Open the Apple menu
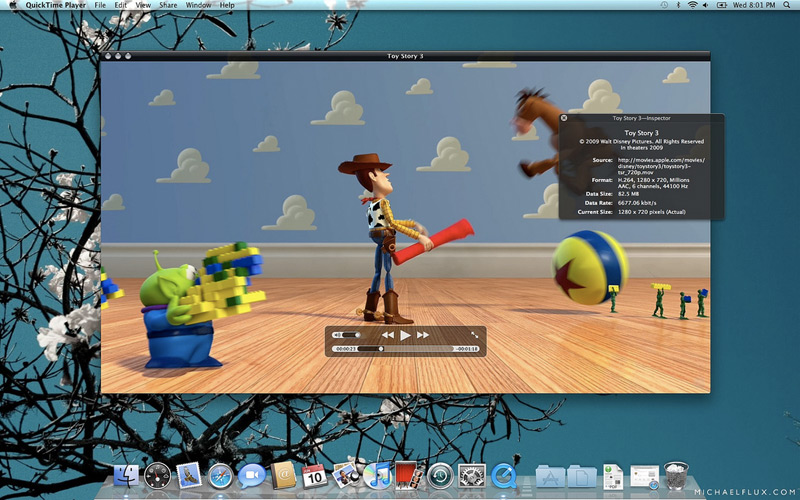Image resolution: width=800 pixels, height=500 pixels. (13, 5)
